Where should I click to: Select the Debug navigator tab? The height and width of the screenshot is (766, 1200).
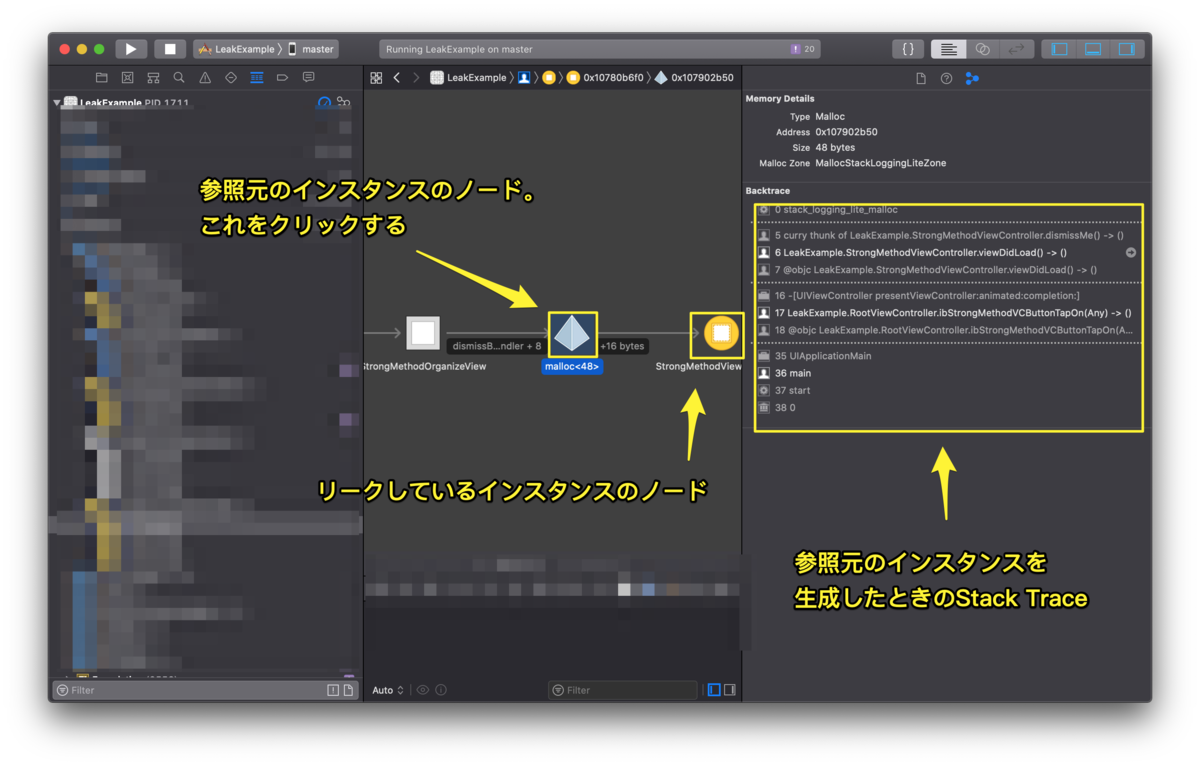(x=257, y=77)
